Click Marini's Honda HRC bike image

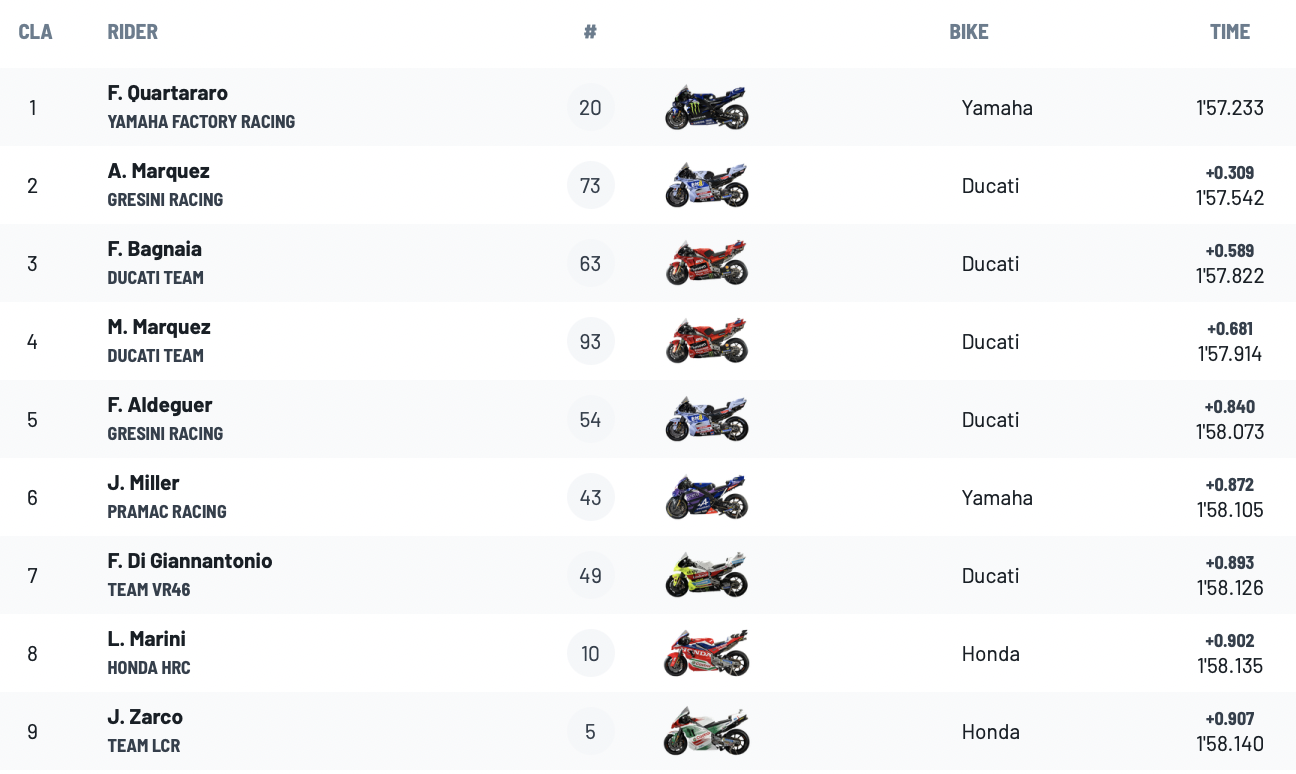coord(706,653)
